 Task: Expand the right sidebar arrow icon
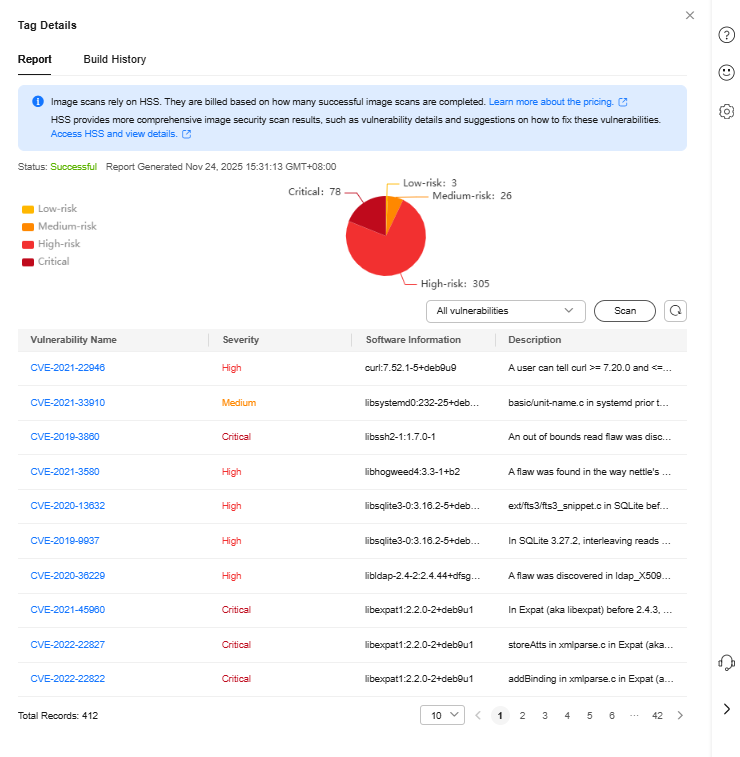pos(727,709)
